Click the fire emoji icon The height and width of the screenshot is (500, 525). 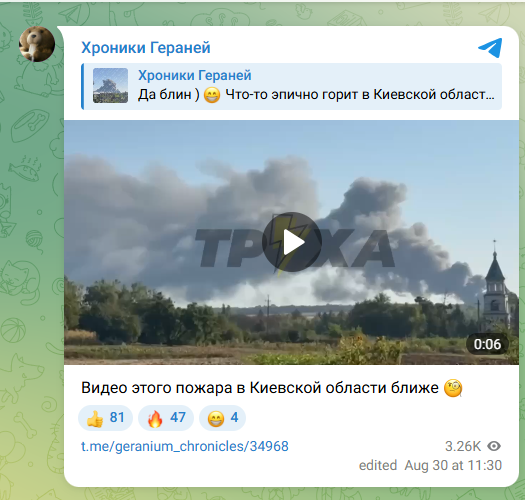[x=155, y=419]
